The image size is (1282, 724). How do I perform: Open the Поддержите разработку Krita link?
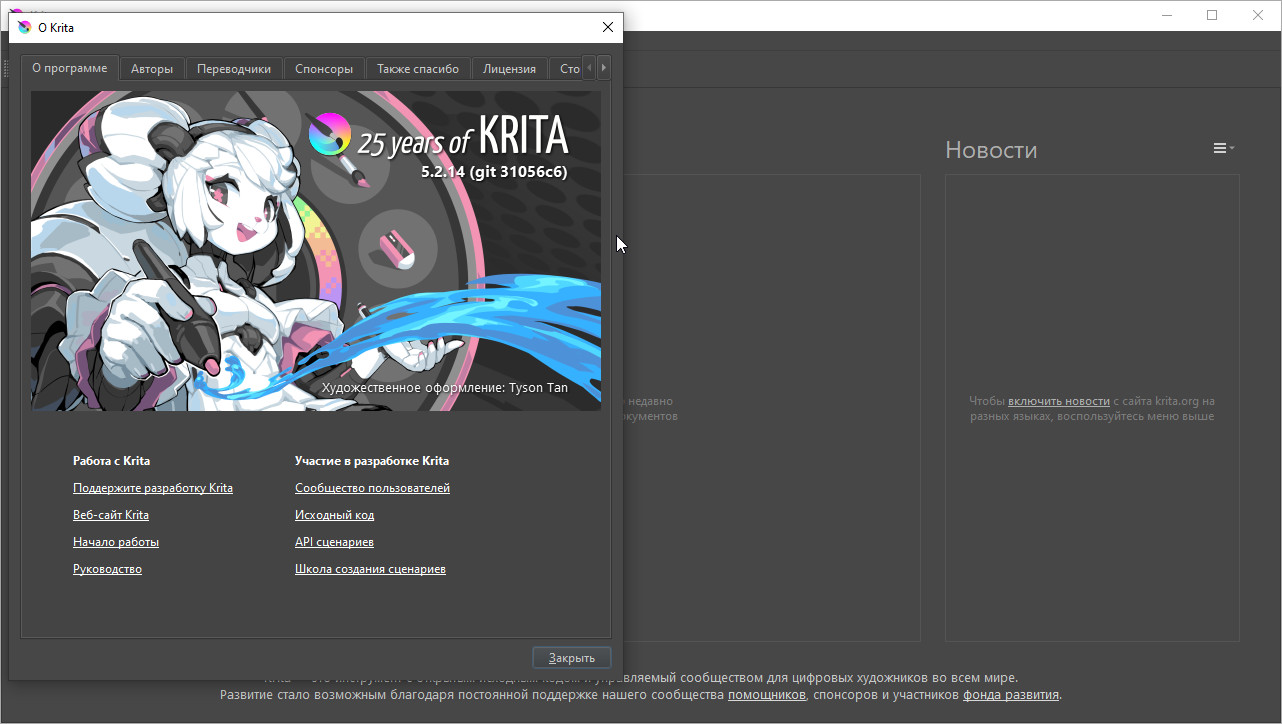tap(153, 488)
